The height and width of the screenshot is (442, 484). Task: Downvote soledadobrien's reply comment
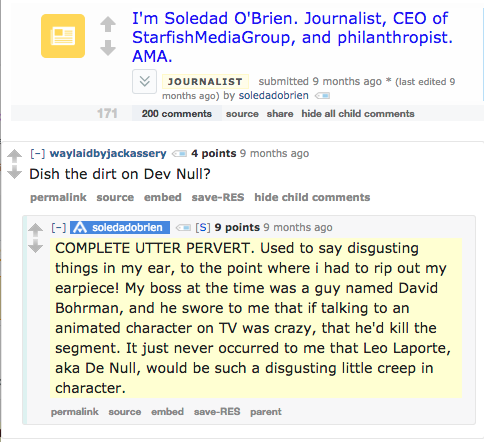35,247
